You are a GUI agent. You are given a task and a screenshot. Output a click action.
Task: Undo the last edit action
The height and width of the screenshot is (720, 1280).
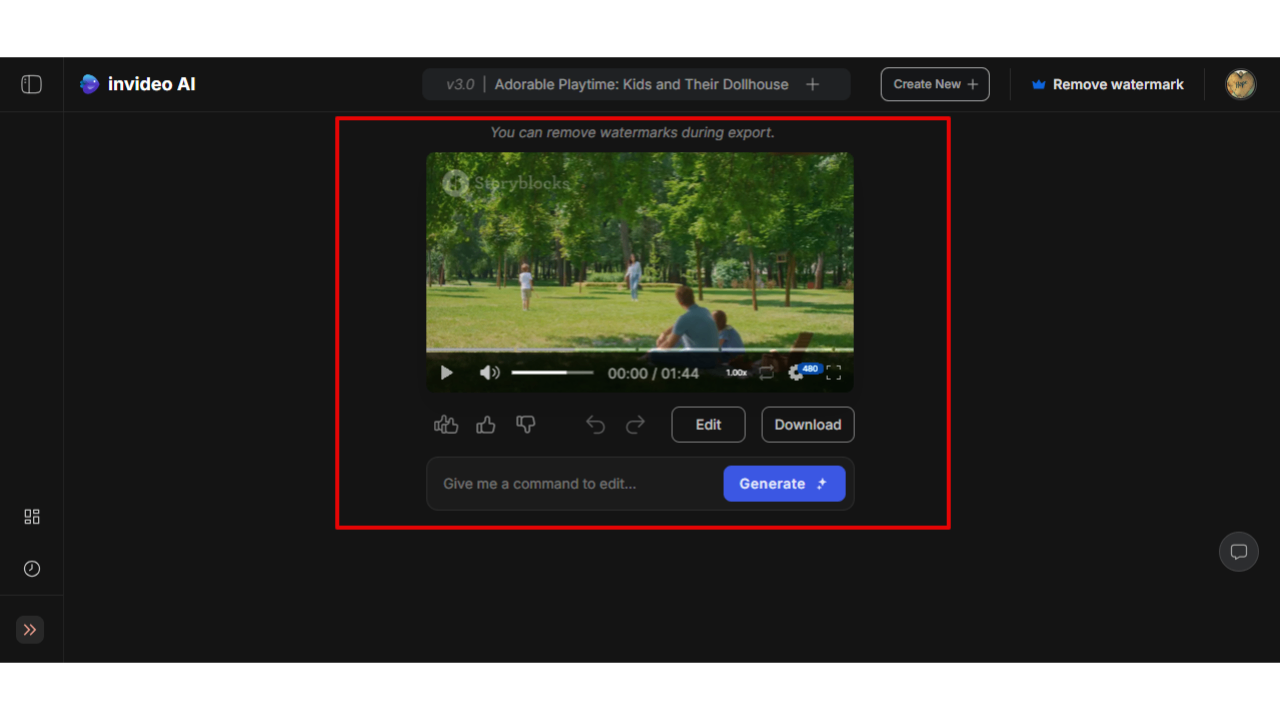[x=595, y=424]
